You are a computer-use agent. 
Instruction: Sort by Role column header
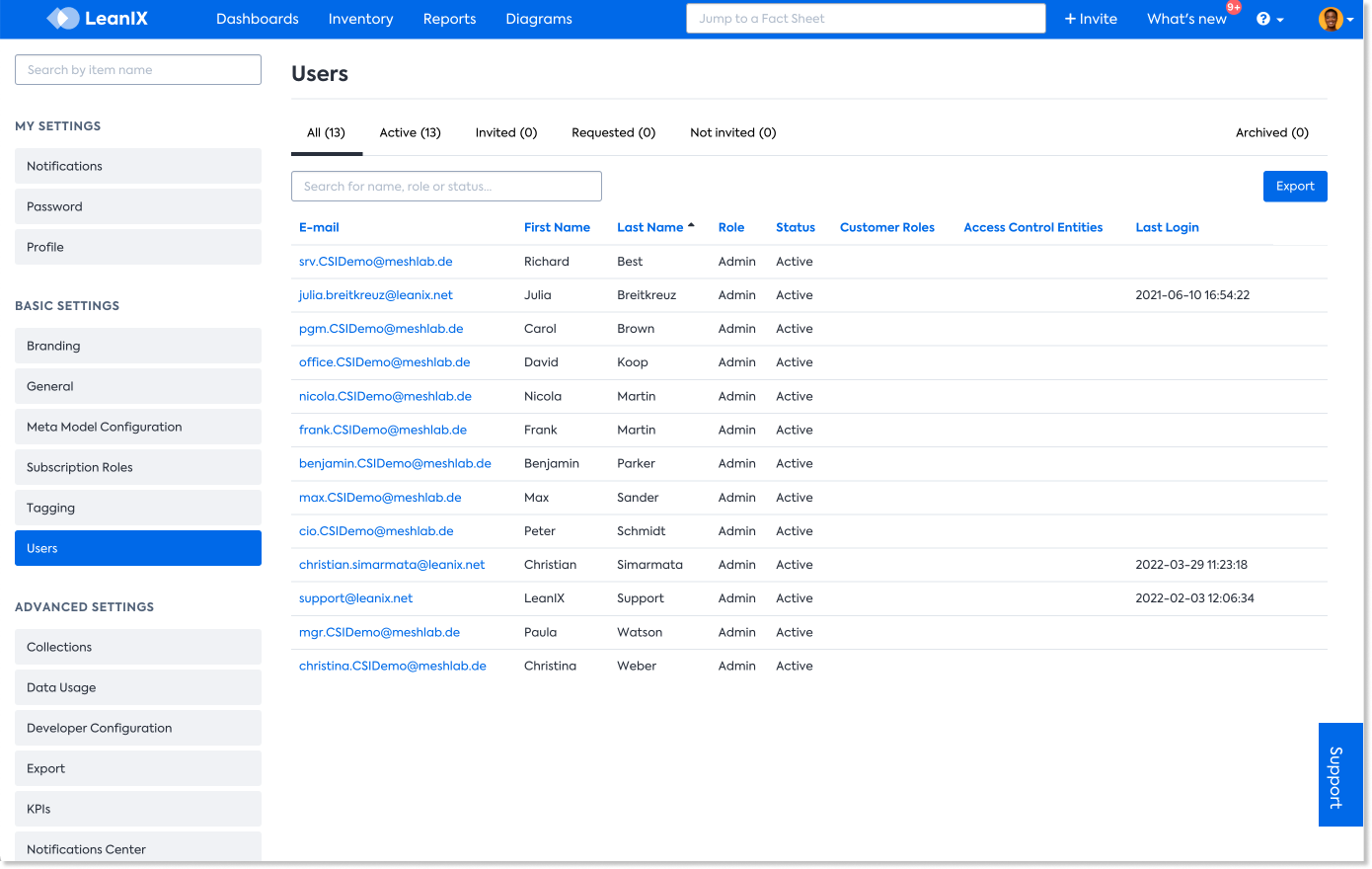pyautogui.click(x=731, y=227)
